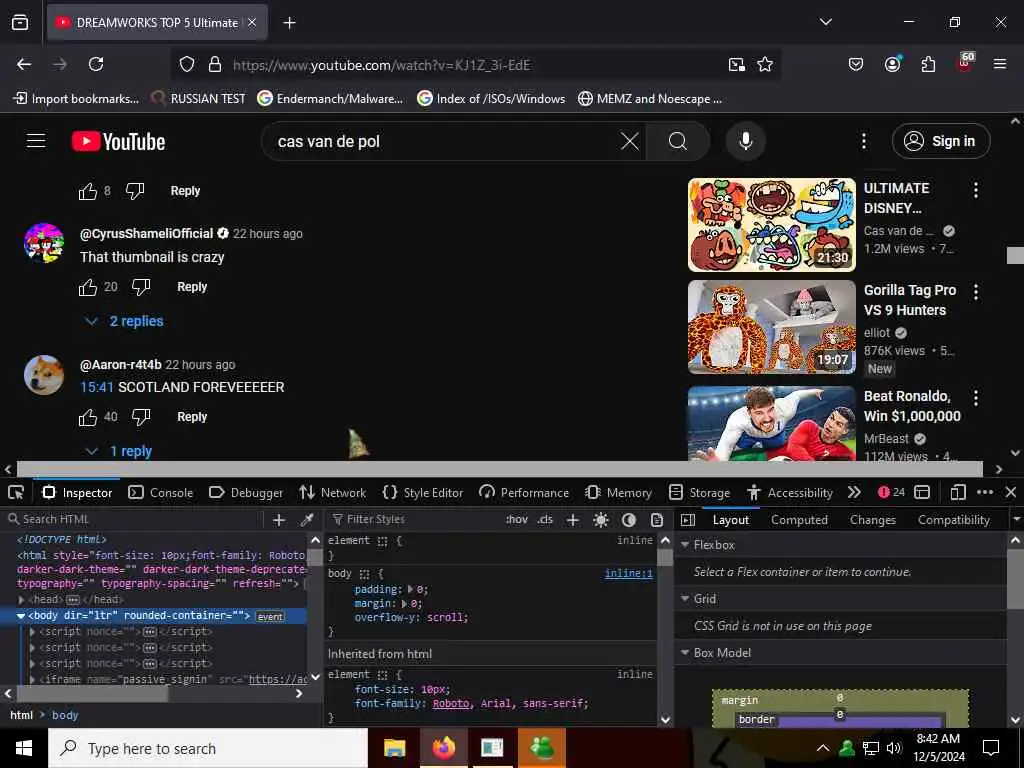
Task: Toggle pseudo-class :hov panel
Action: point(517,520)
